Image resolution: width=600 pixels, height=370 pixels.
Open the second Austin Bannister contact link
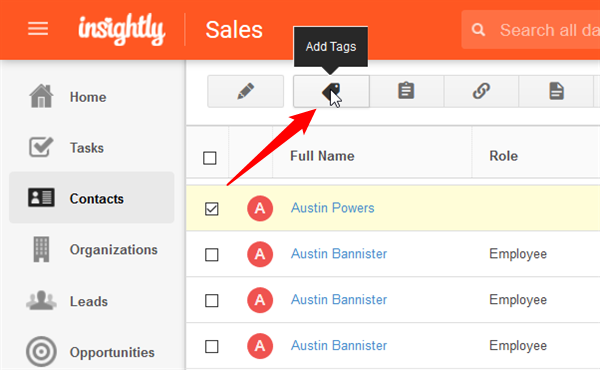coord(339,300)
